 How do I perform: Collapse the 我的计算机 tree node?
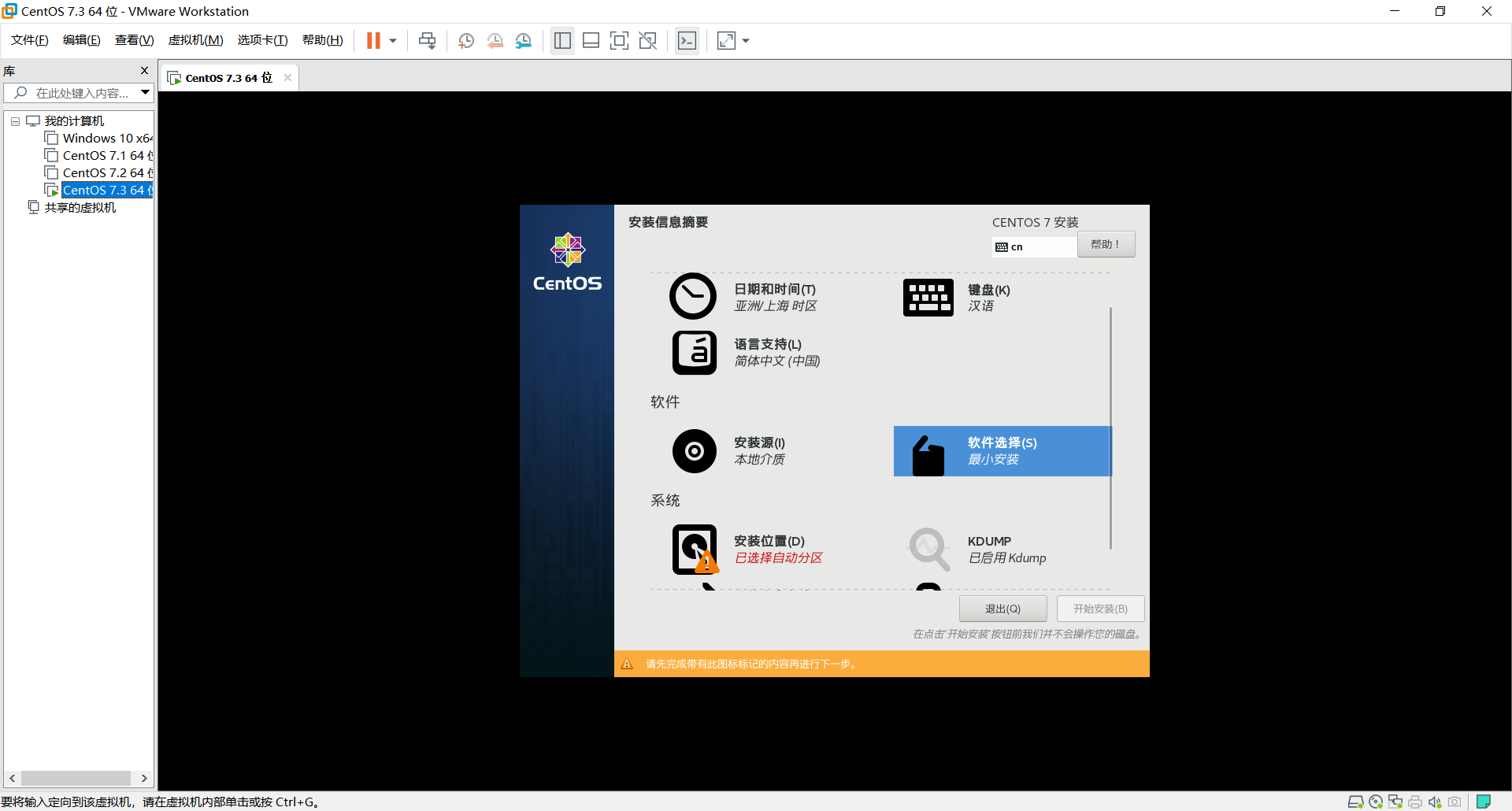pyautogui.click(x=15, y=121)
